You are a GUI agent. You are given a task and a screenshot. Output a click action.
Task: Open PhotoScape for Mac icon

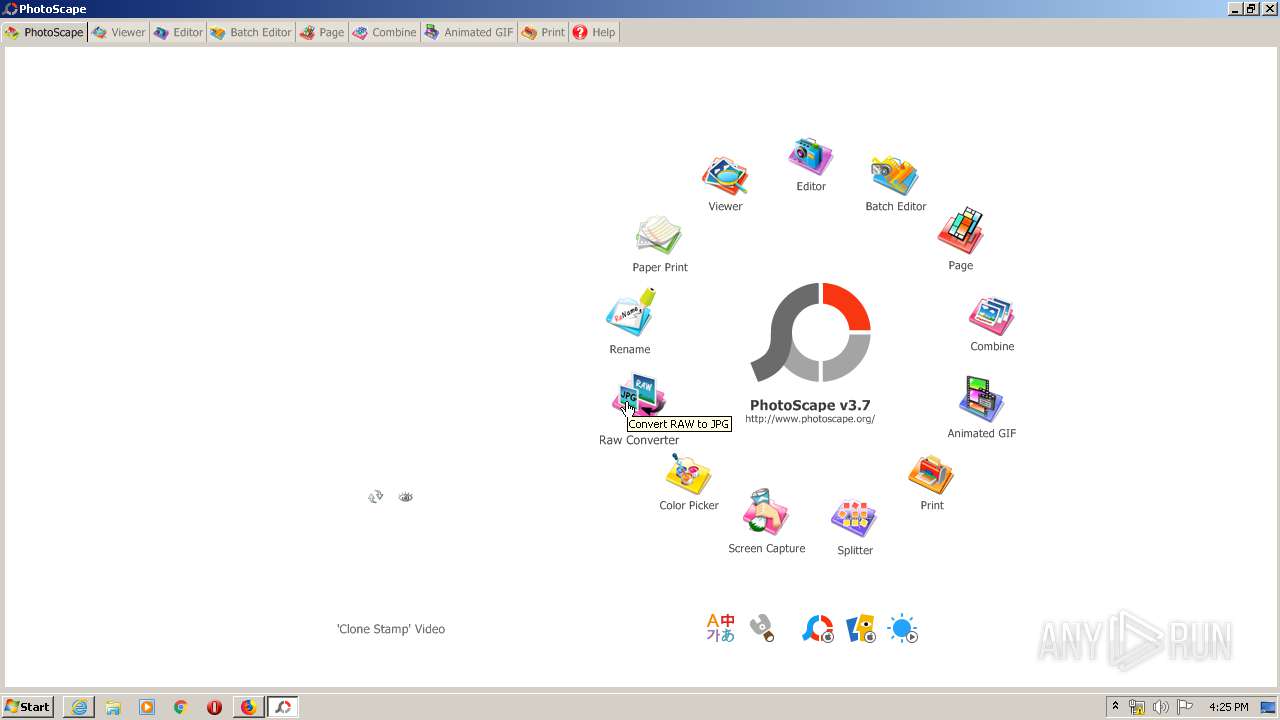pos(818,628)
